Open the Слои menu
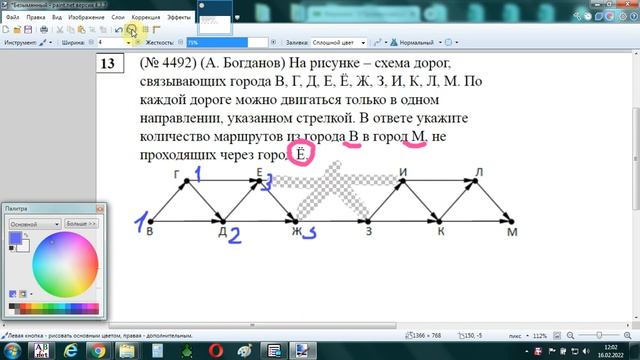This screenshot has width=640, height=360. pos(118,17)
